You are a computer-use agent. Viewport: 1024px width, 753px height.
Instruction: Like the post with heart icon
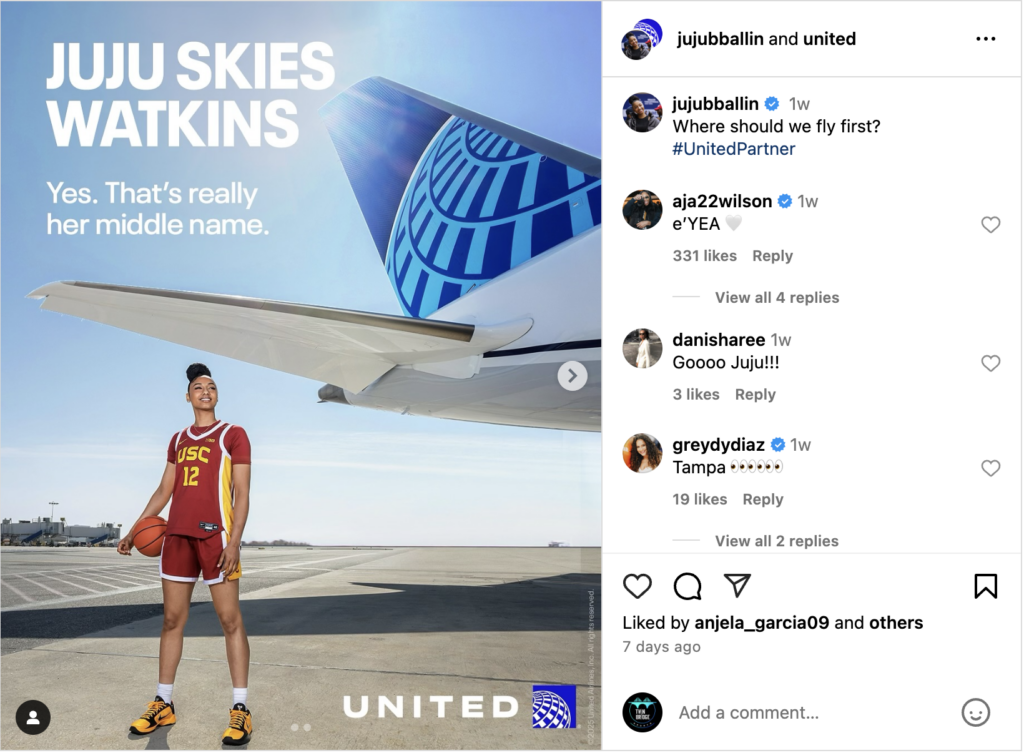(x=637, y=586)
